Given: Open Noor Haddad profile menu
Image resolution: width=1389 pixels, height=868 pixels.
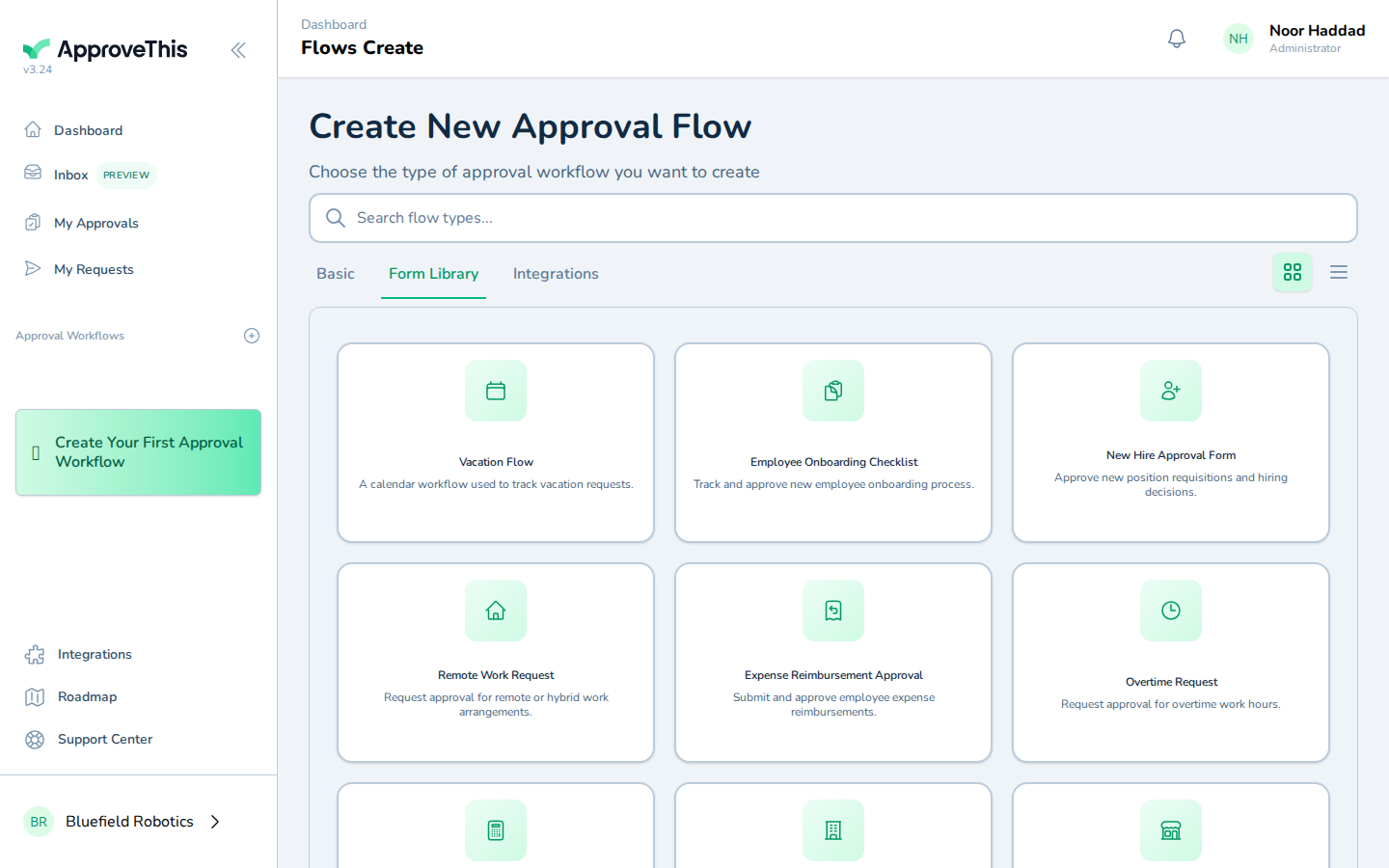Looking at the screenshot, I should click(x=1294, y=39).
